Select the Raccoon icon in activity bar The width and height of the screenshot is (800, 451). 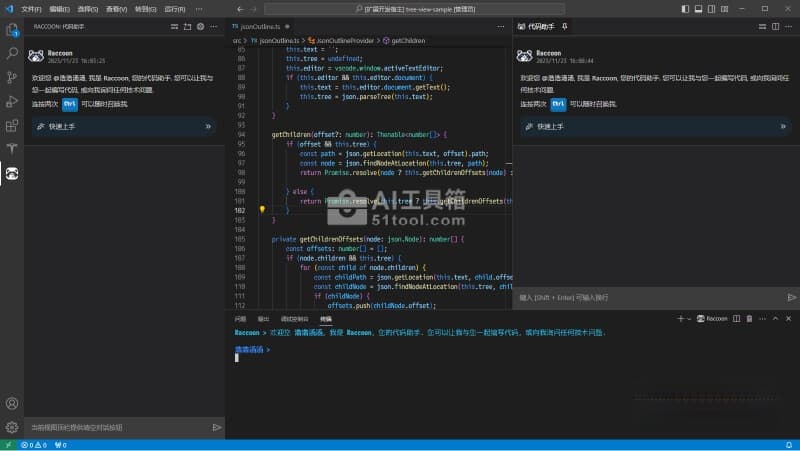(12, 174)
